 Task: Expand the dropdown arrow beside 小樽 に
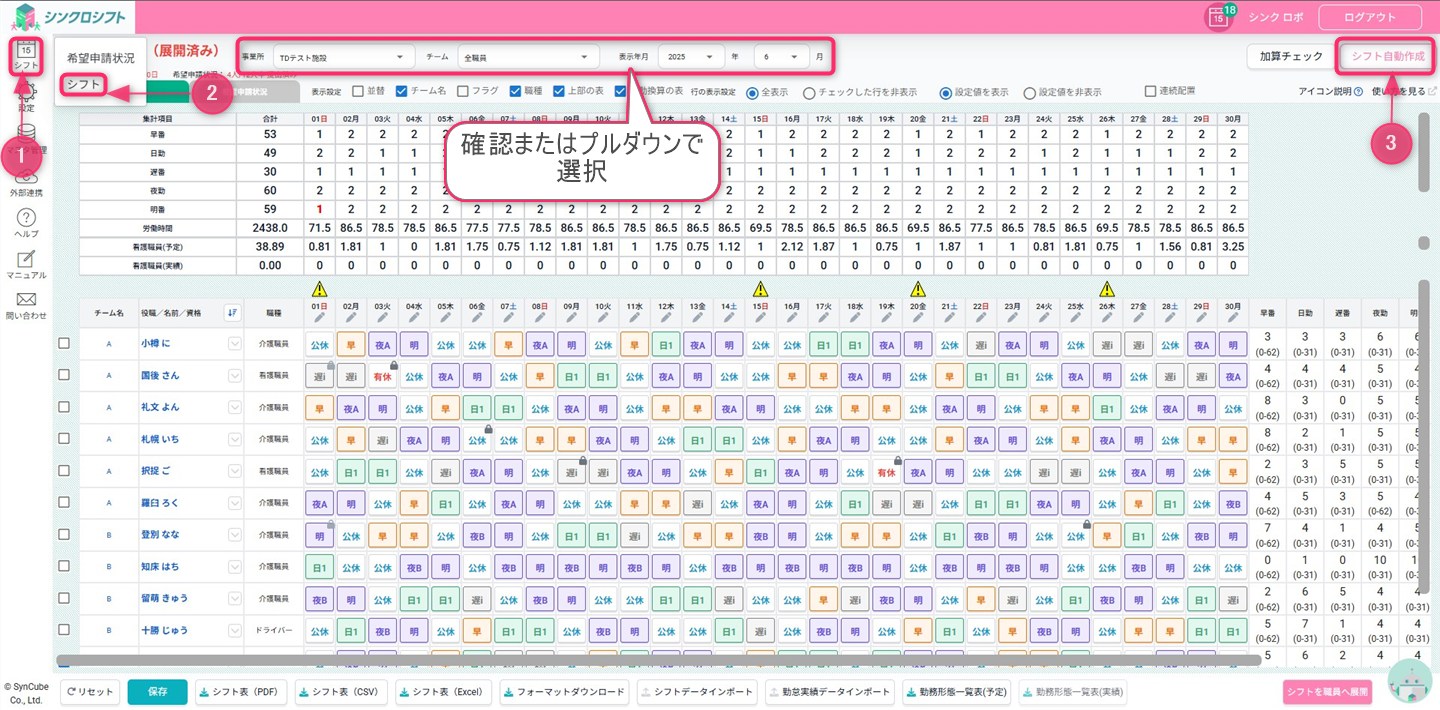point(235,344)
